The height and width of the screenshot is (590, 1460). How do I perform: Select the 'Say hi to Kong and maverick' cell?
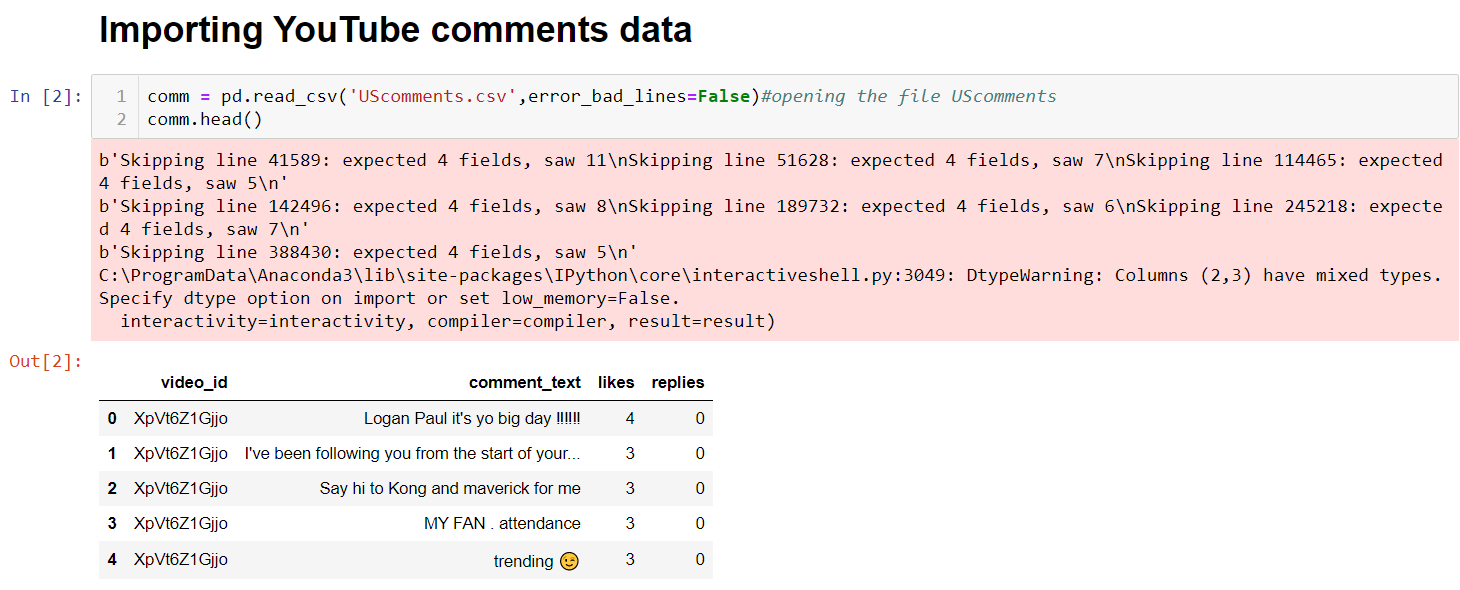(x=450, y=488)
